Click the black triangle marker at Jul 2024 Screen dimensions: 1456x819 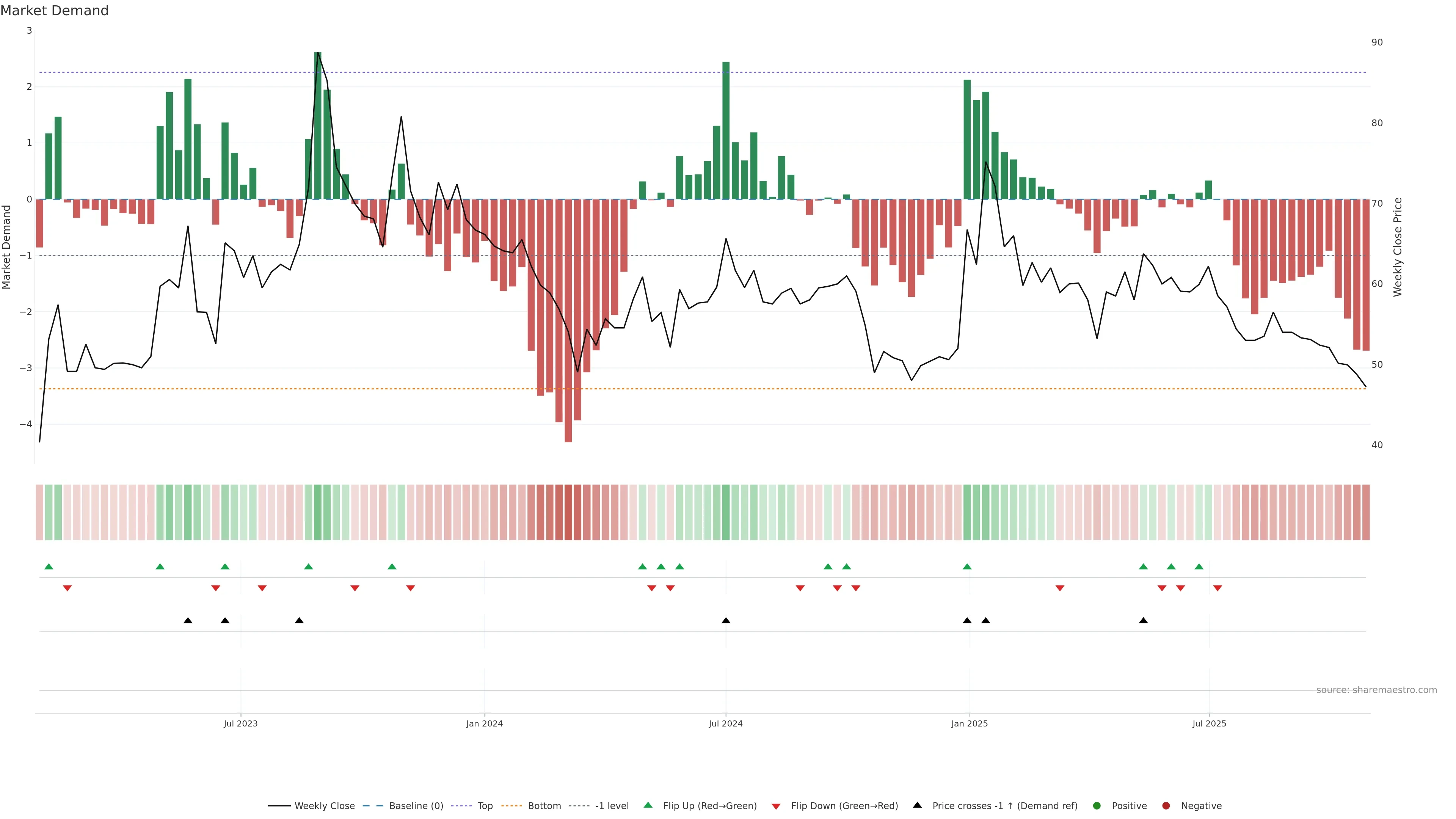tap(726, 621)
